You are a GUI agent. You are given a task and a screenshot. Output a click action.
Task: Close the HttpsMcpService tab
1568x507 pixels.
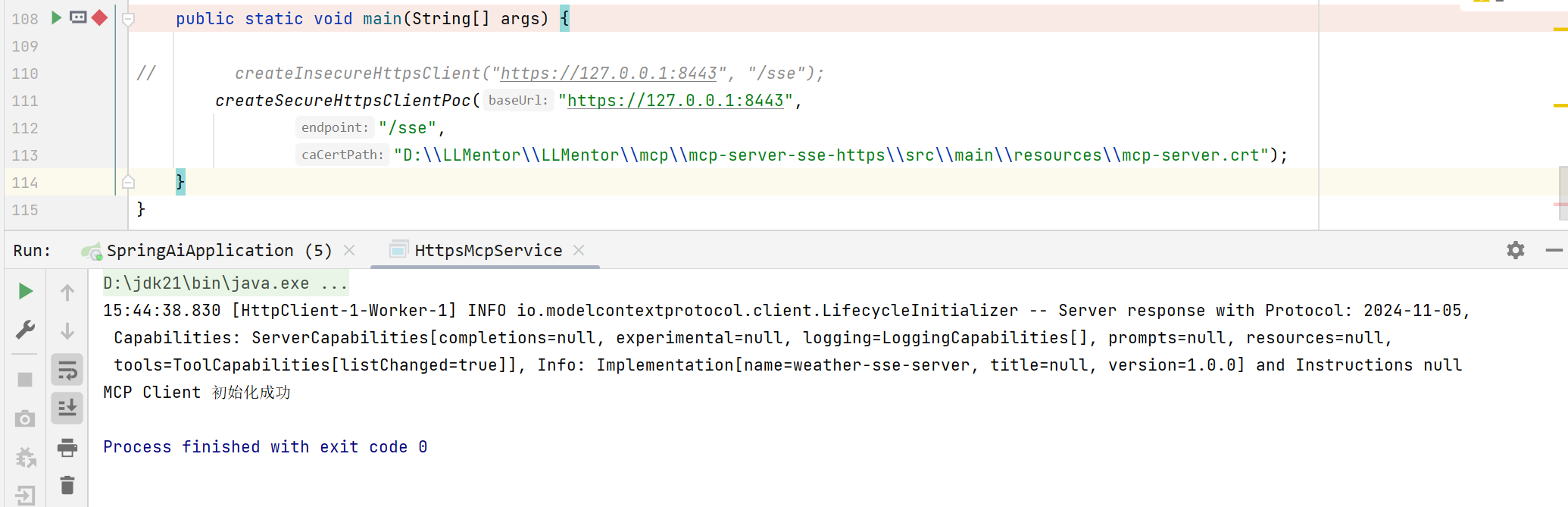(x=579, y=250)
